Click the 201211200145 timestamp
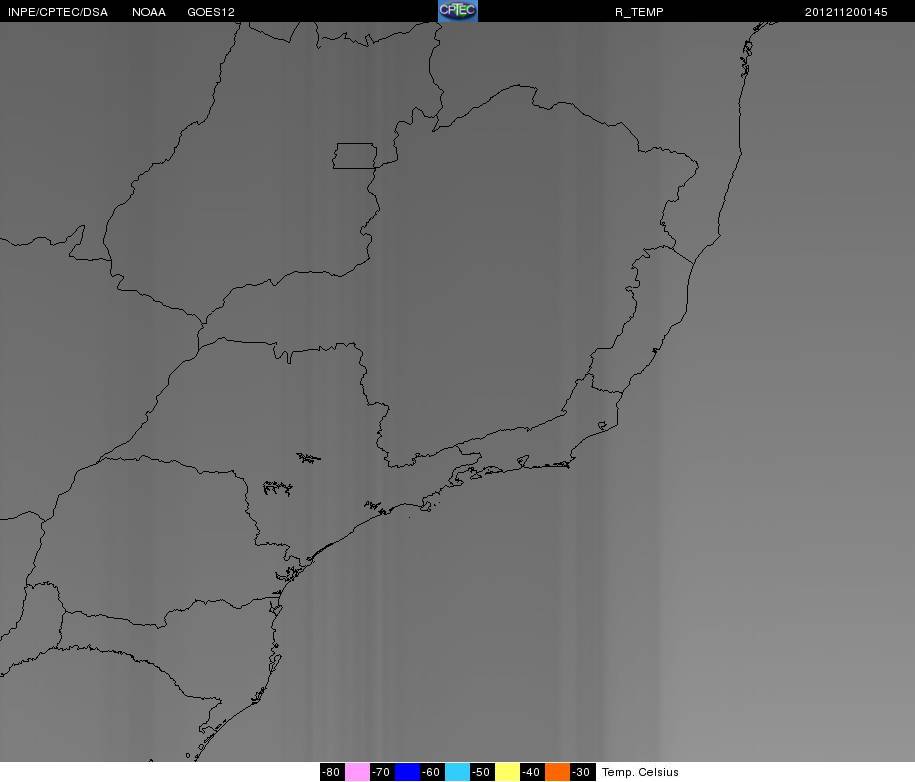The width and height of the screenshot is (915, 782). click(x=846, y=12)
